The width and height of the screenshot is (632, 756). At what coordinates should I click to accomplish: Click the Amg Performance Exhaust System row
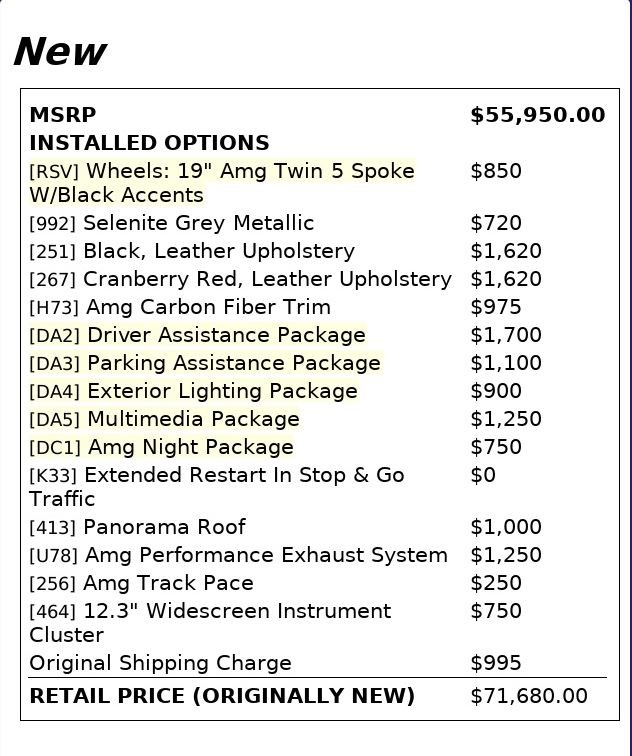click(318, 555)
